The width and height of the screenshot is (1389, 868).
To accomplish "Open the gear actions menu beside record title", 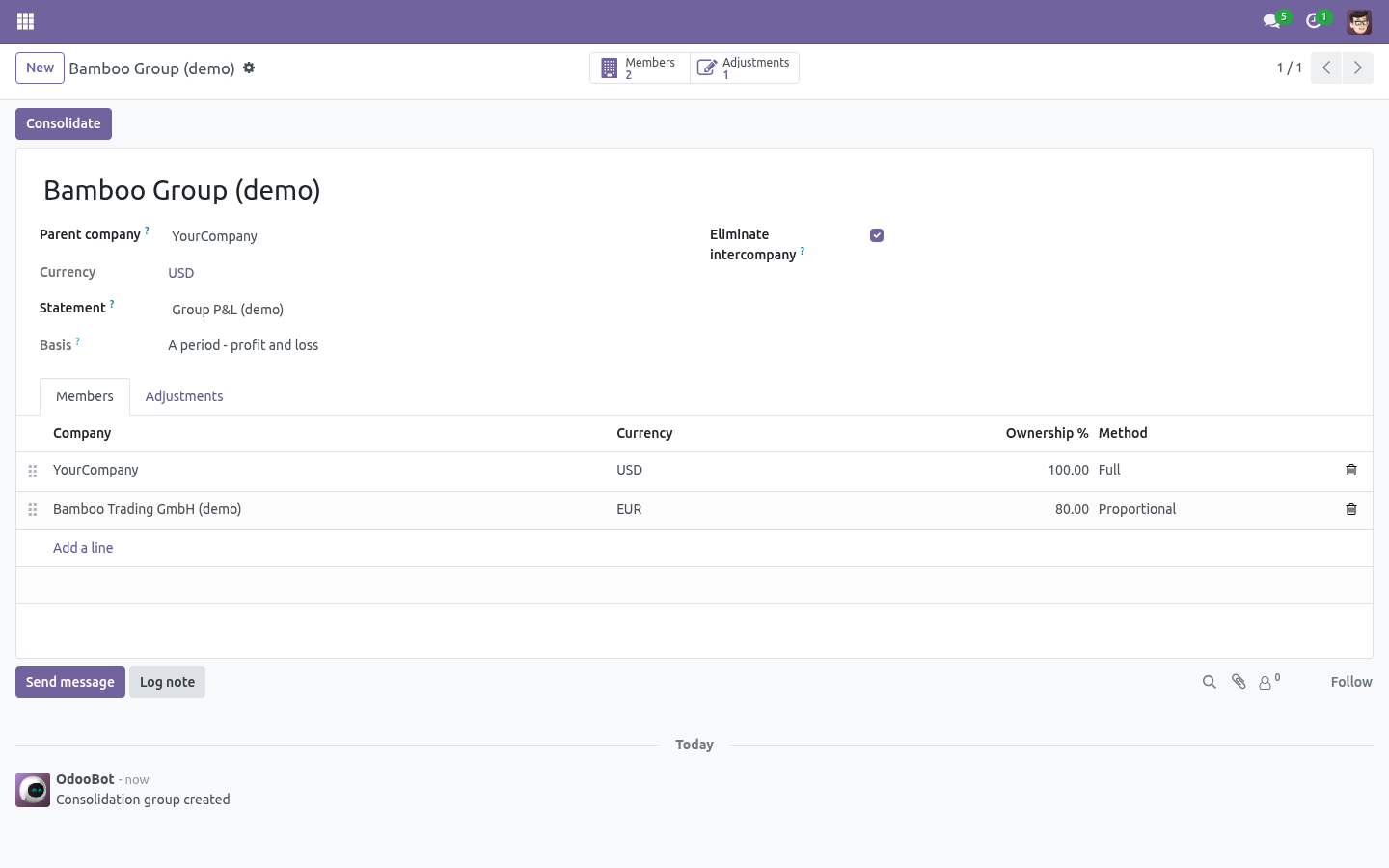I will pos(249,68).
